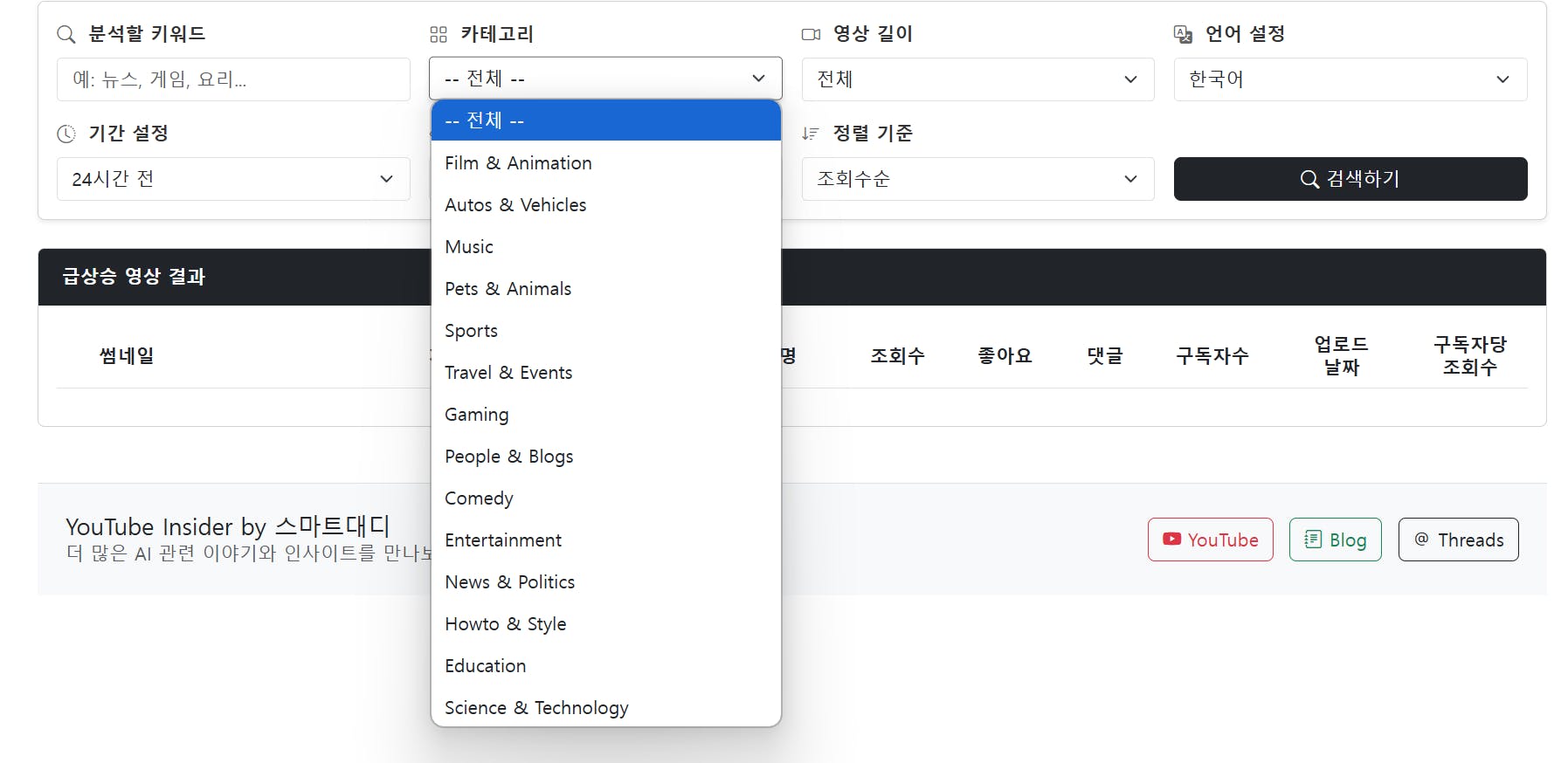Select People & Blogs category
The height and width of the screenshot is (763, 1568).
[606, 457]
